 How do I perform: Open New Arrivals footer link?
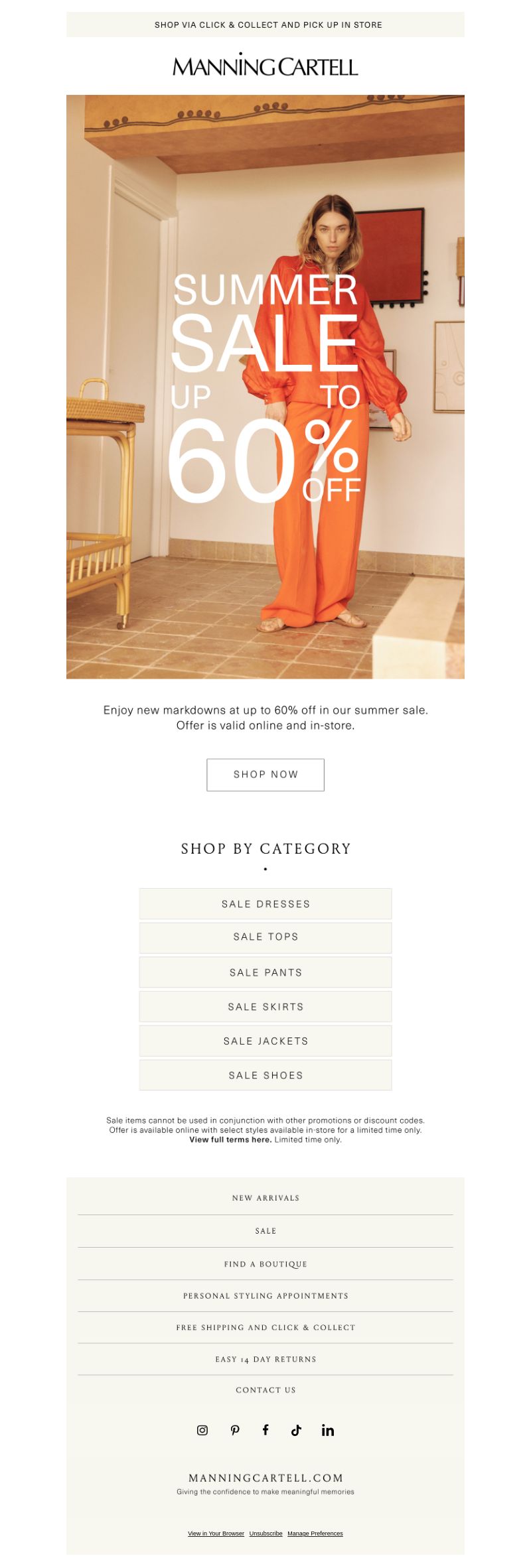pos(265,1198)
